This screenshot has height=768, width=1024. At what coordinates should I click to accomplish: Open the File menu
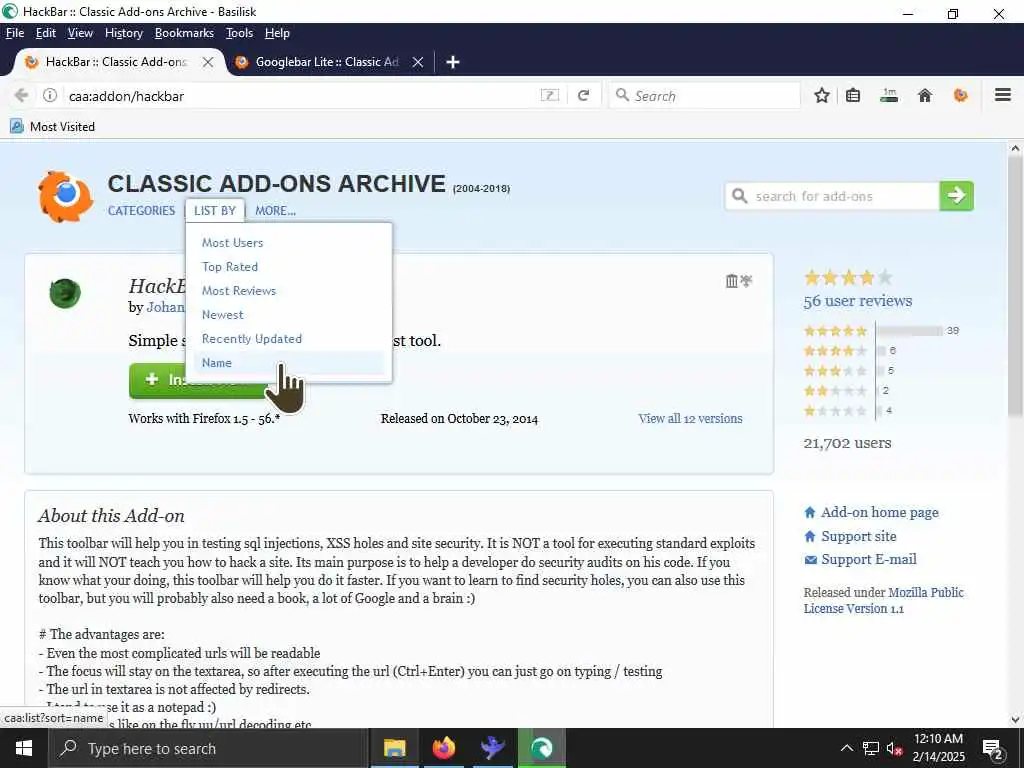14,33
